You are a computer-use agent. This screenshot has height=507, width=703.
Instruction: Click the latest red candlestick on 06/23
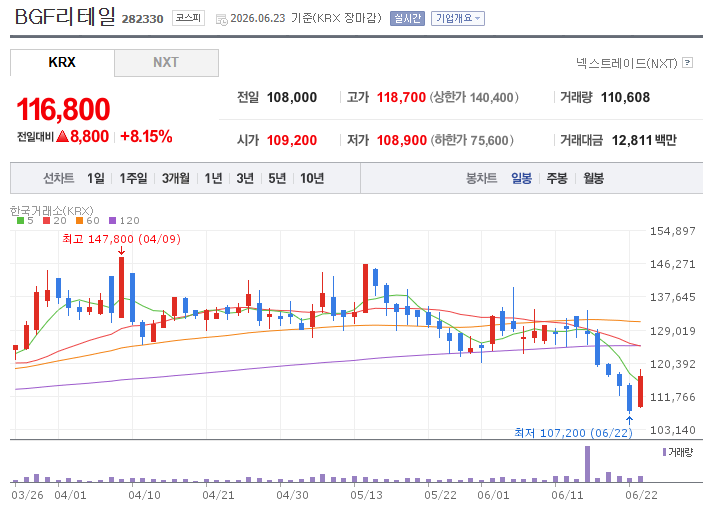pos(641,391)
